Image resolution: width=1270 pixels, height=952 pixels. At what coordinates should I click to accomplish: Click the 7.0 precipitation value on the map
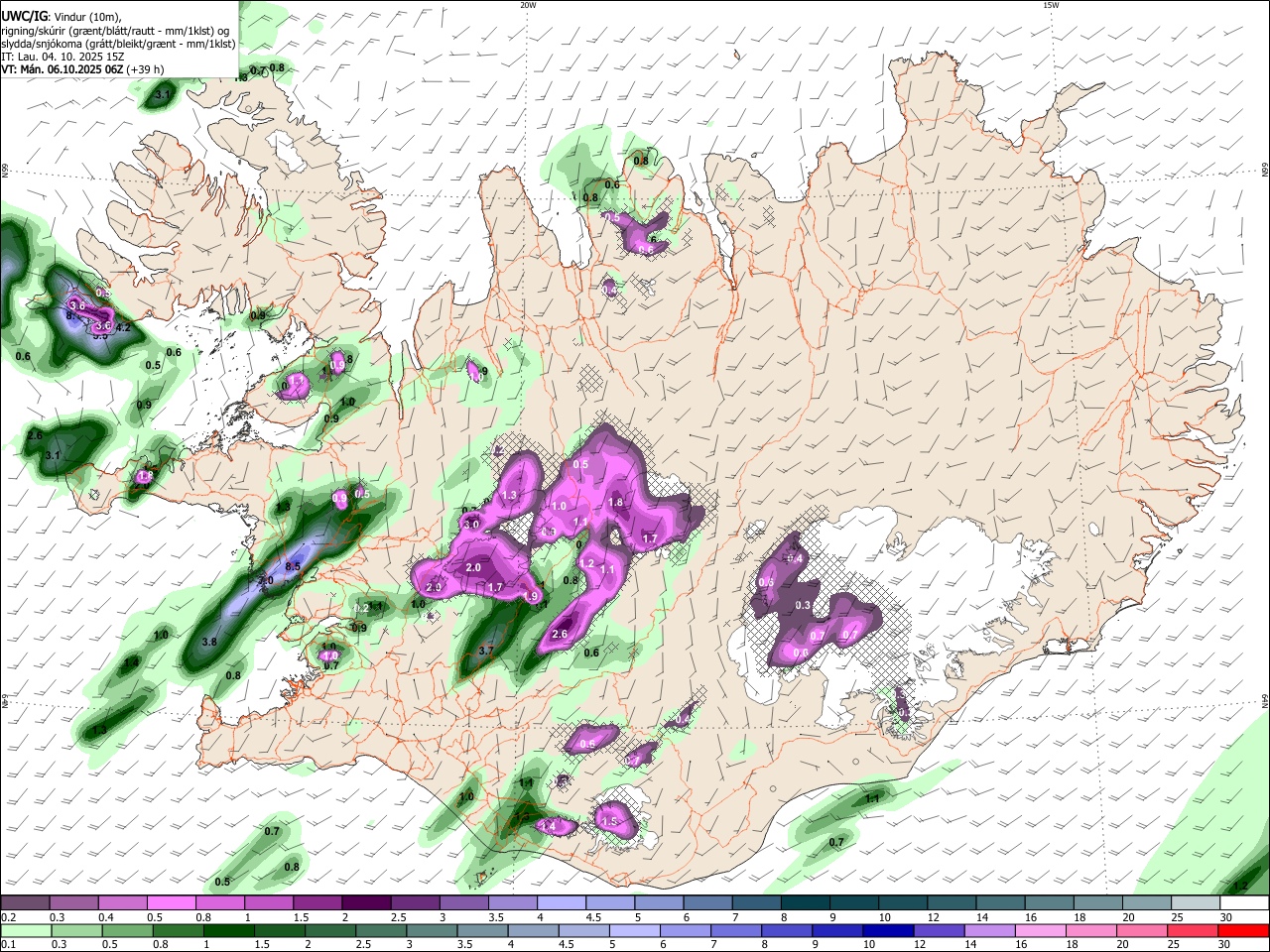pos(266,581)
